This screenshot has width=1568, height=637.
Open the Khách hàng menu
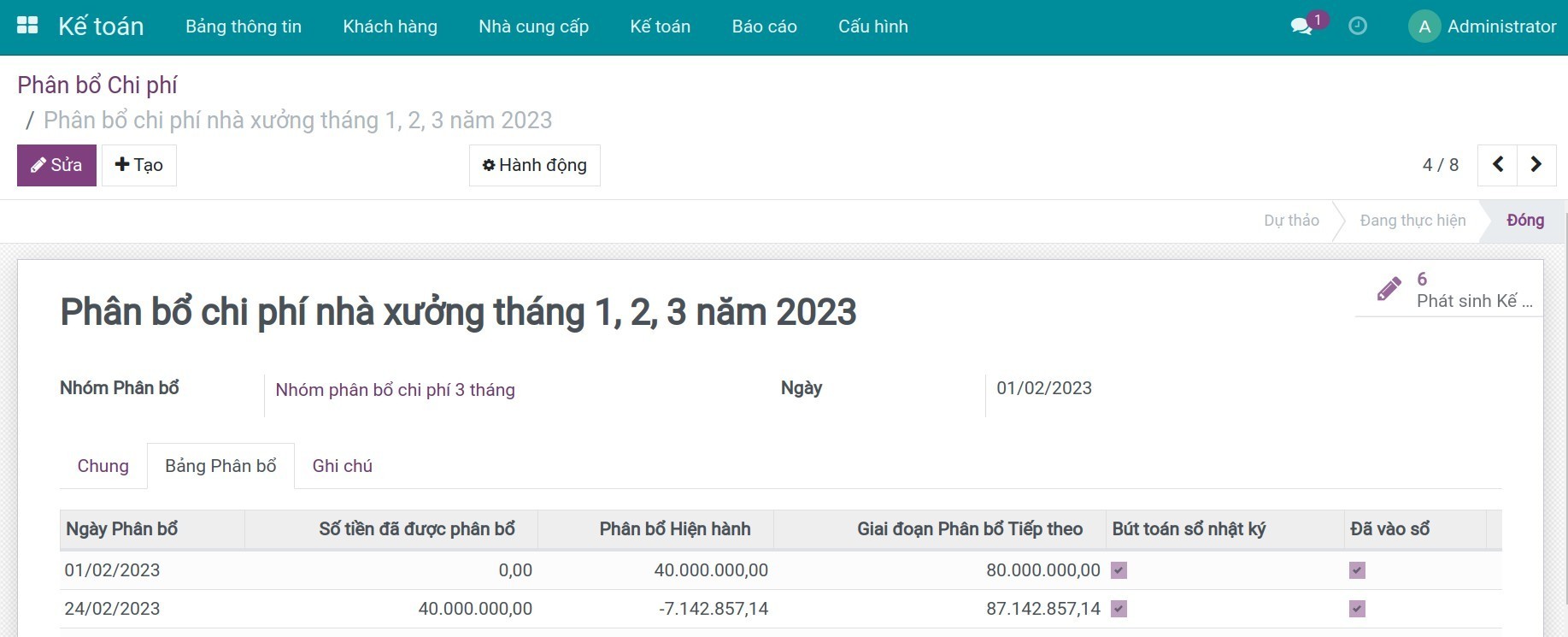pyautogui.click(x=390, y=27)
